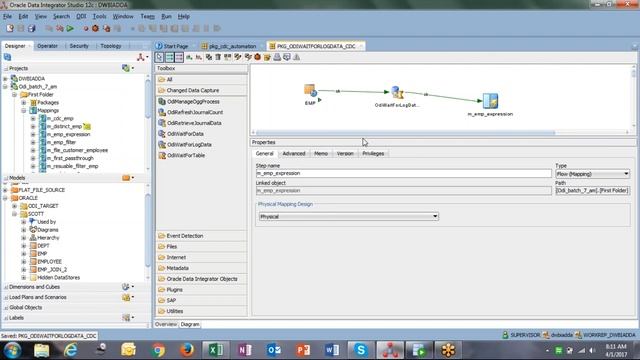
Task: Open the Models panel menu dropdown arrow
Action: [x=133, y=178]
